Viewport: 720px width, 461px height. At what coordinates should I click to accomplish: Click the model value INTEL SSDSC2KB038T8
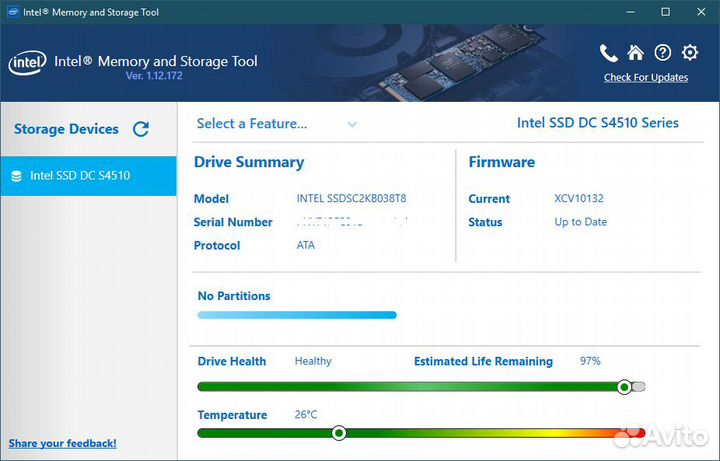tap(351, 198)
